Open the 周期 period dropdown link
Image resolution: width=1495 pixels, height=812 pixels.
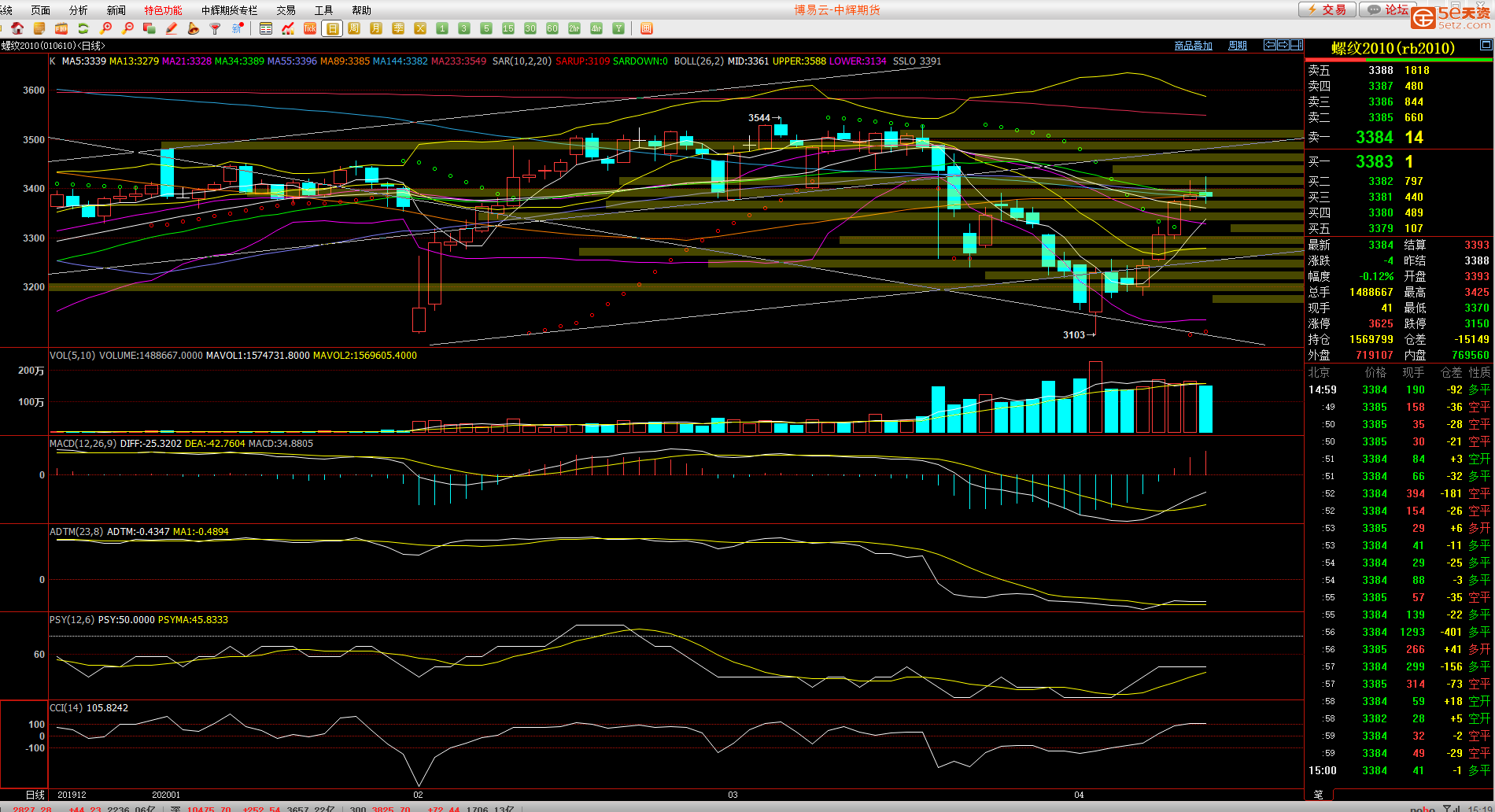(1238, 46)
